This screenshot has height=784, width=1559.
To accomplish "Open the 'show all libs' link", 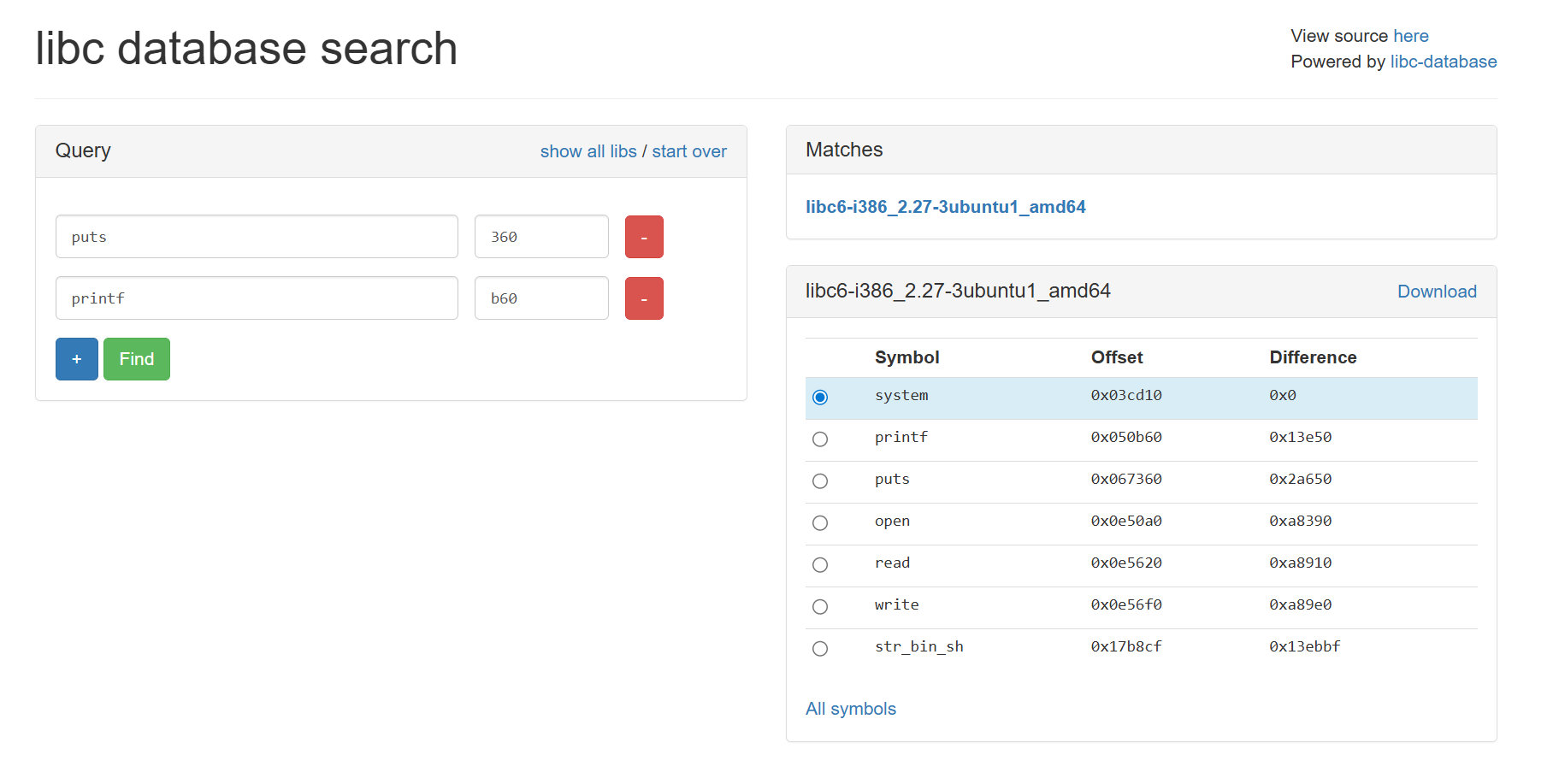I will pyautogui.click(x=588, y=151).
